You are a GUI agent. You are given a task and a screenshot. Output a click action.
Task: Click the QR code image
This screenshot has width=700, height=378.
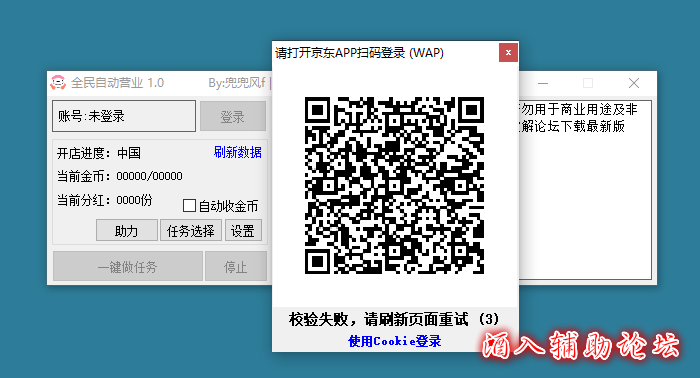tap(395, 185)
